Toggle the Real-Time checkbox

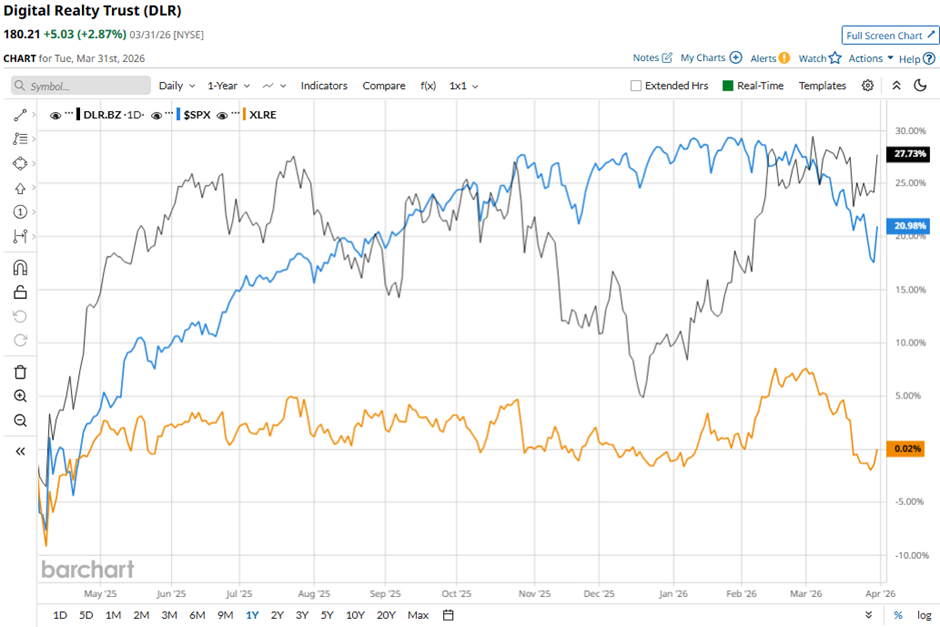[728, 86]
